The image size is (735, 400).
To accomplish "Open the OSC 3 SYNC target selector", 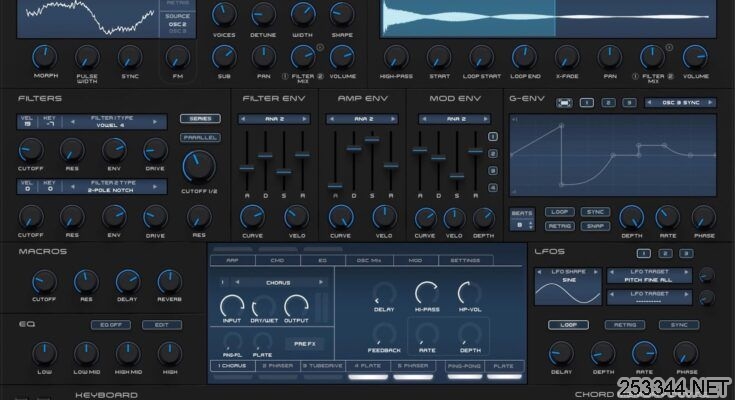I will pos(680,102).
